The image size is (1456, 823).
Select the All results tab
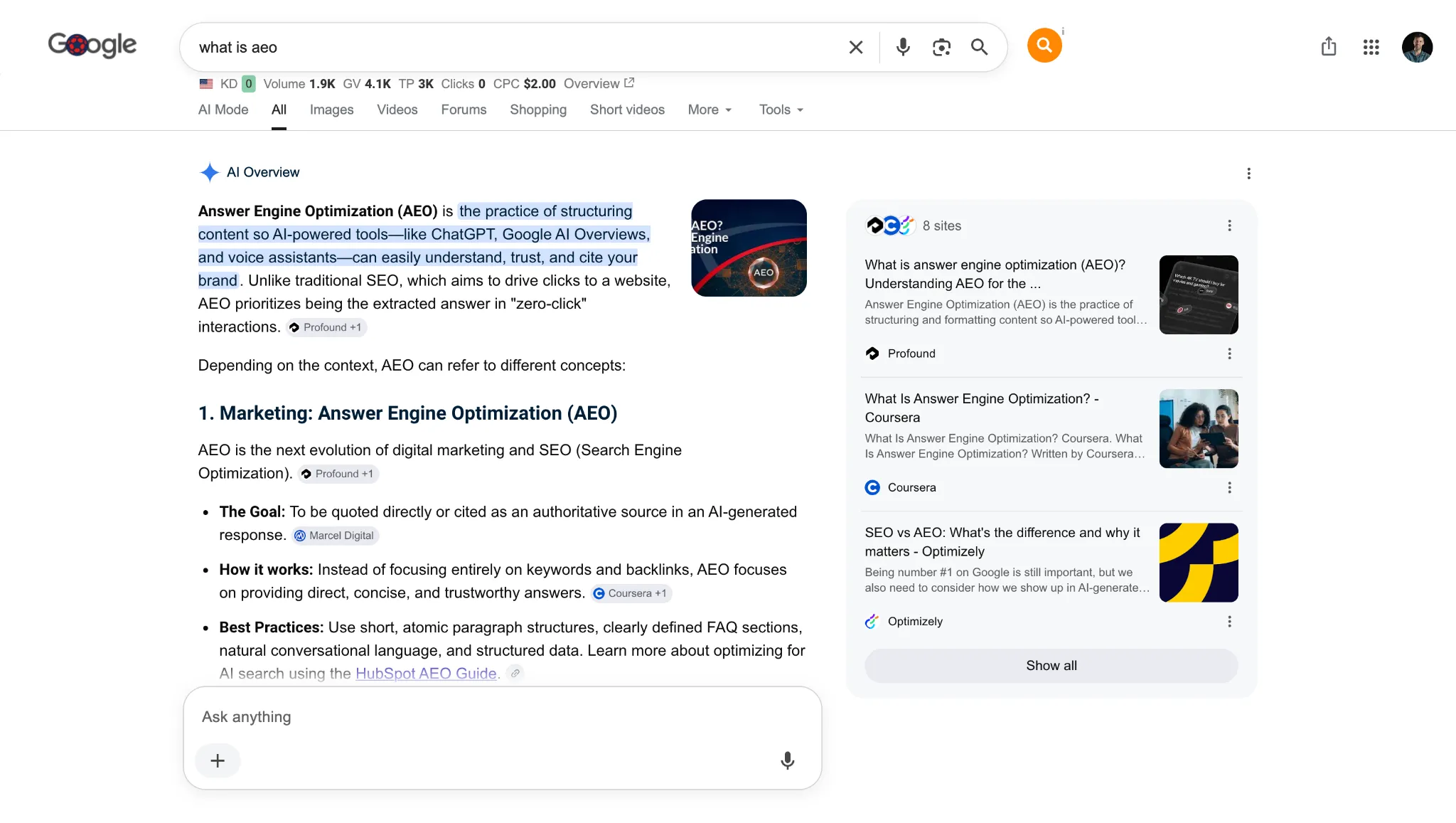[279, 110]
